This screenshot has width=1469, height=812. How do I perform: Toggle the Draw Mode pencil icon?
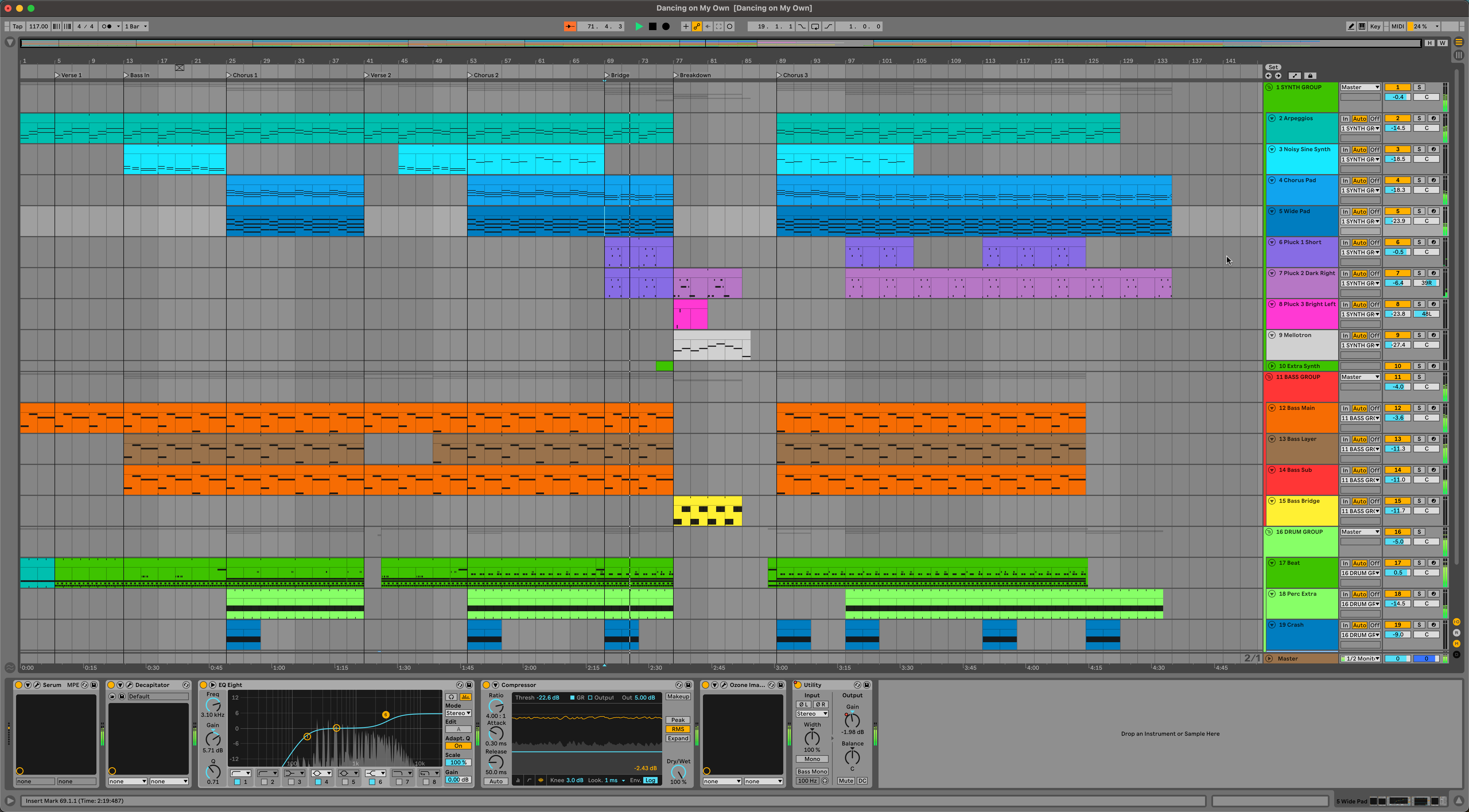[1351, 26]
